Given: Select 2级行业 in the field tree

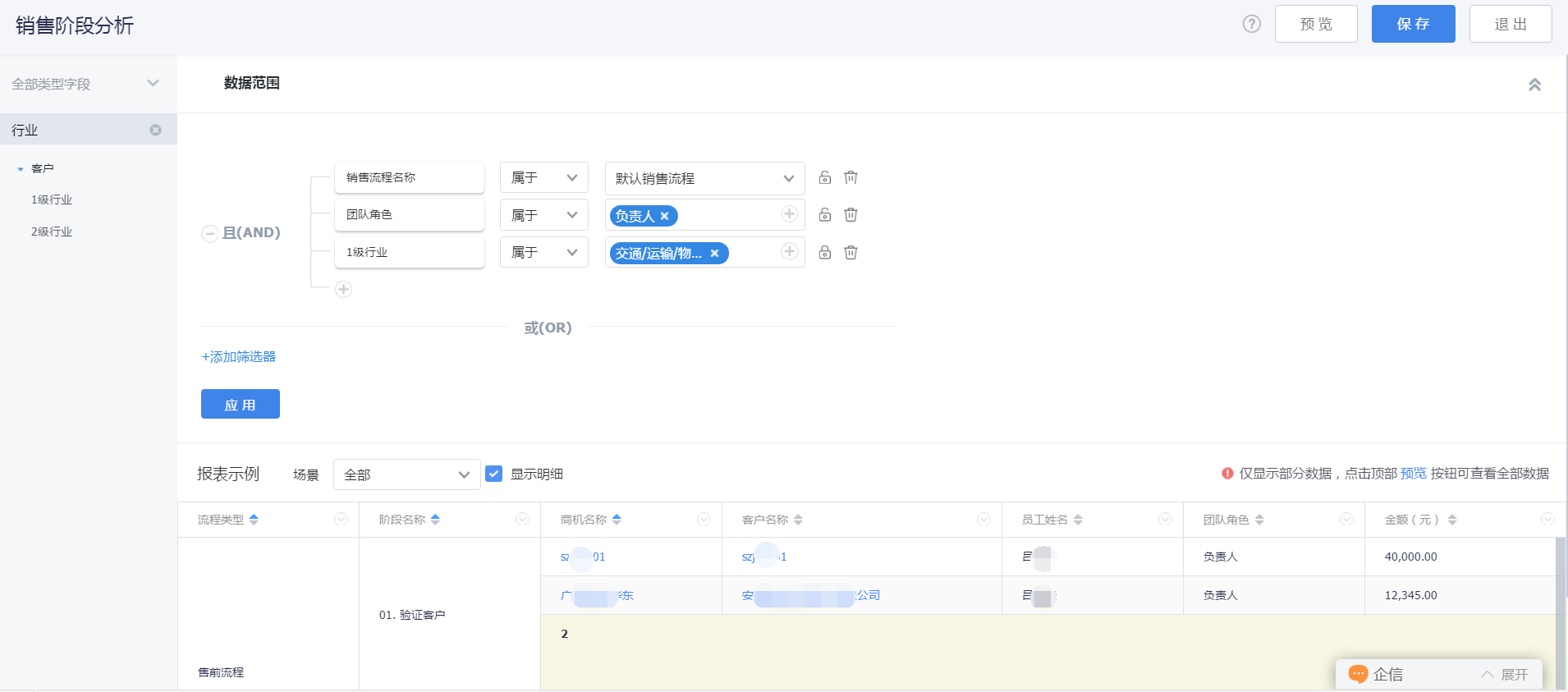Looking at the screenshot, I should tap(52, 231).
